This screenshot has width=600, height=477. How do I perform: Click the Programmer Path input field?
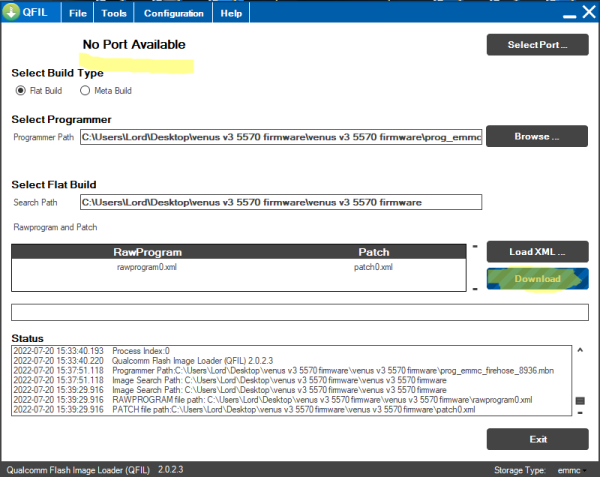pyautogui.click(x=281, y=137)
